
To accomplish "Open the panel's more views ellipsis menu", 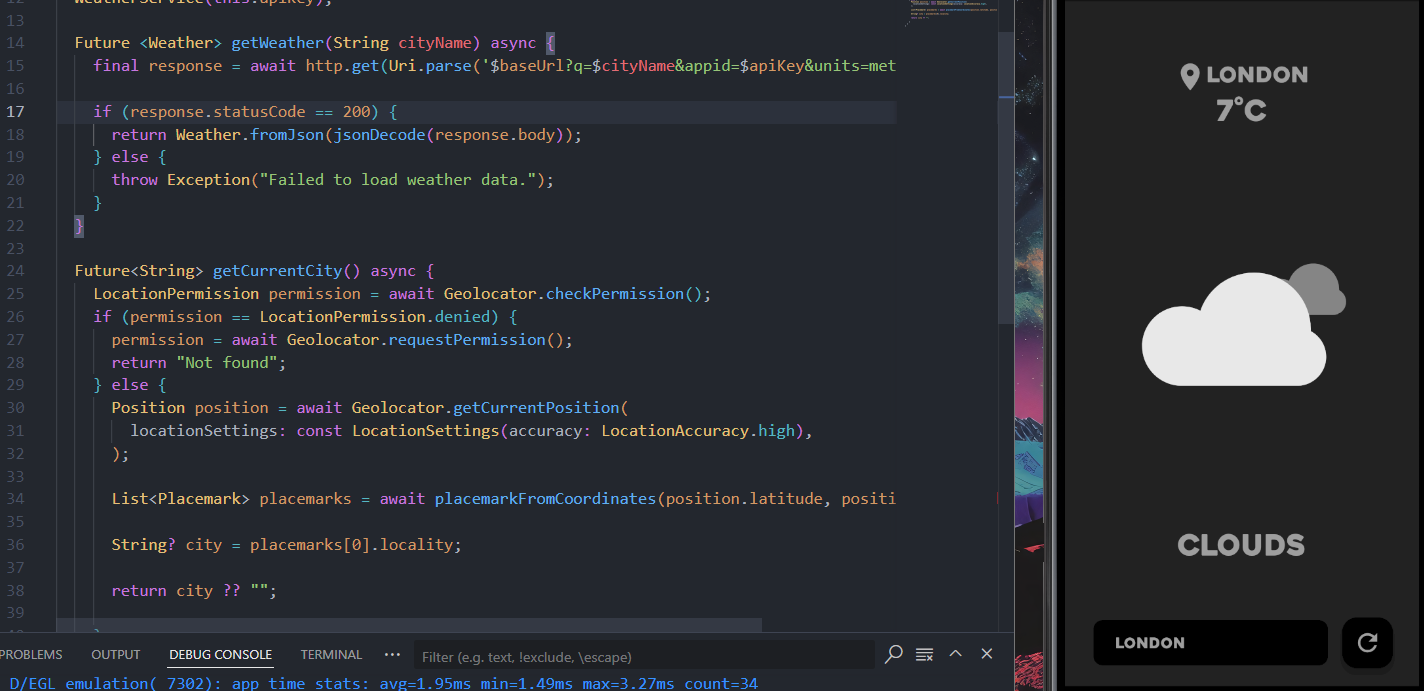I will click(x=392, y=654).
